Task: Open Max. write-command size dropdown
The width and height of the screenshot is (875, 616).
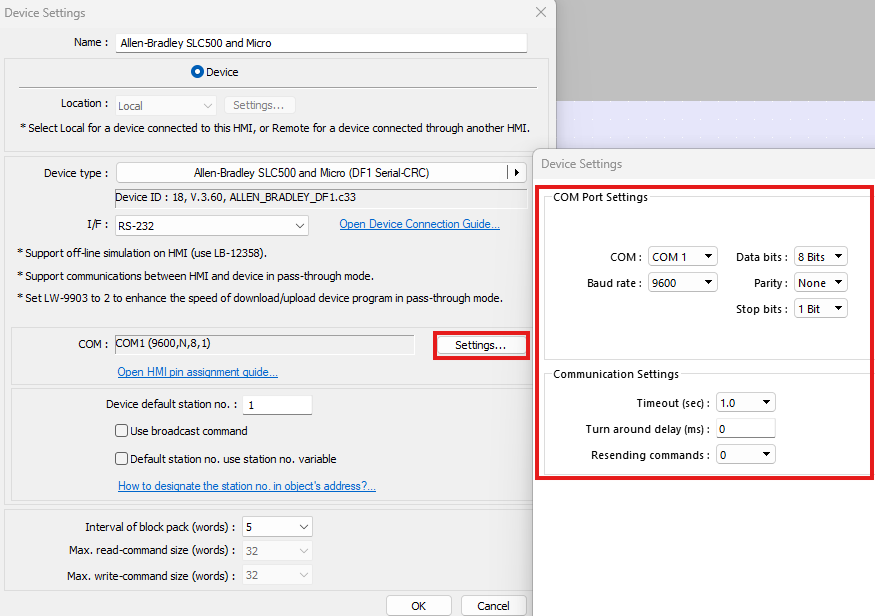Action: [277, 575]
